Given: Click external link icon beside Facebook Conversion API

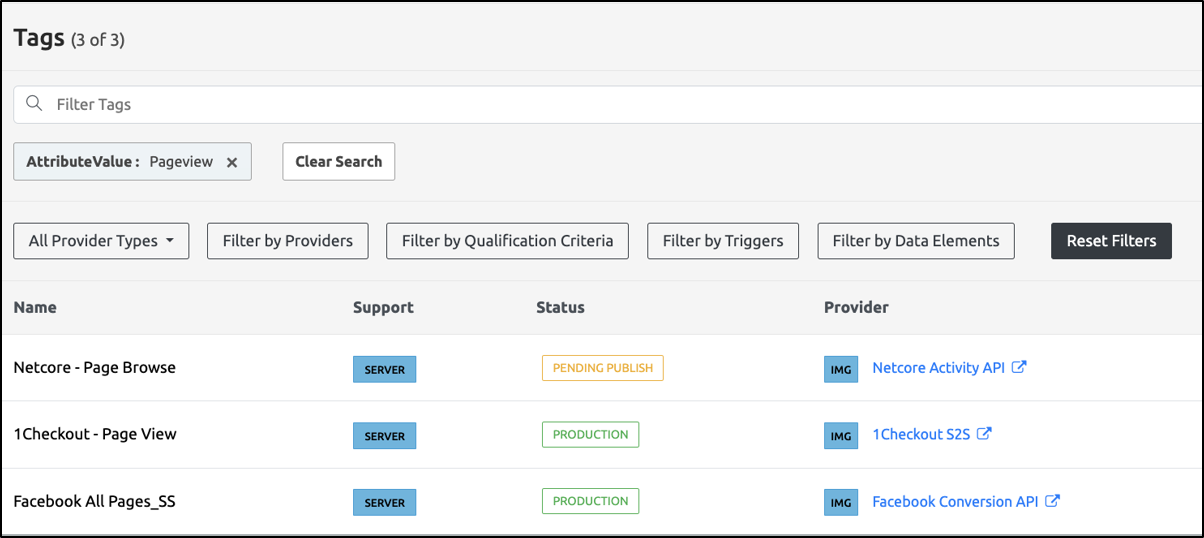Looking at the screenshot, I should pyautogui.click(x=1052, y=501).
